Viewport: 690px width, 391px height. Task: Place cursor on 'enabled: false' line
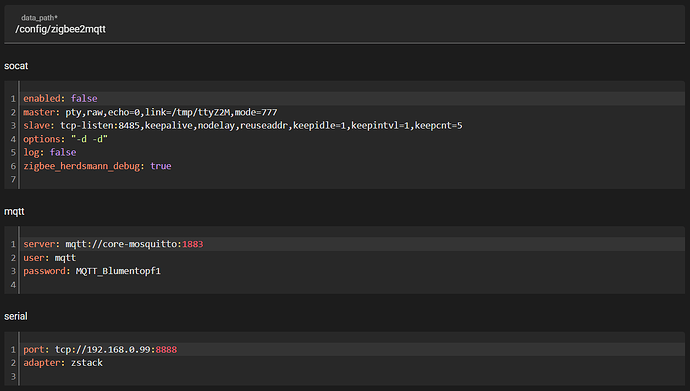pos(352,99)
